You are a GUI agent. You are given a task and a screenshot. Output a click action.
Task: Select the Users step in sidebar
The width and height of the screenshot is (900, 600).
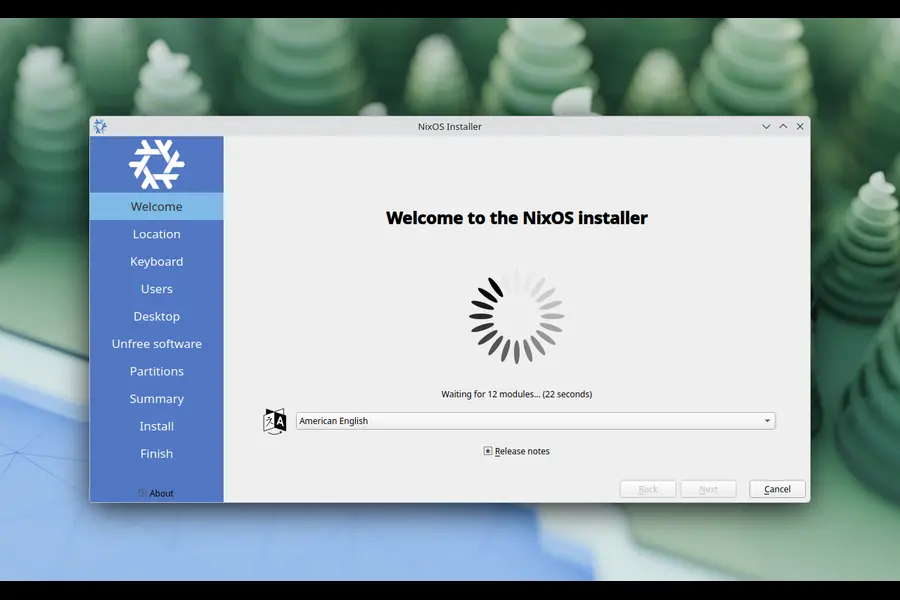pos(156,289)
